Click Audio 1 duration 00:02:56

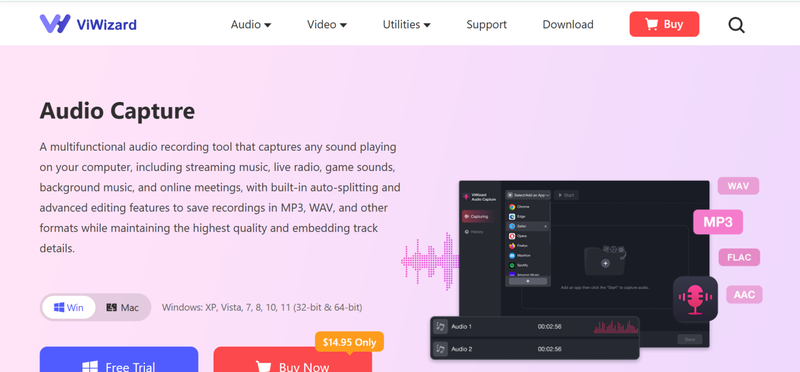(549, 327)
